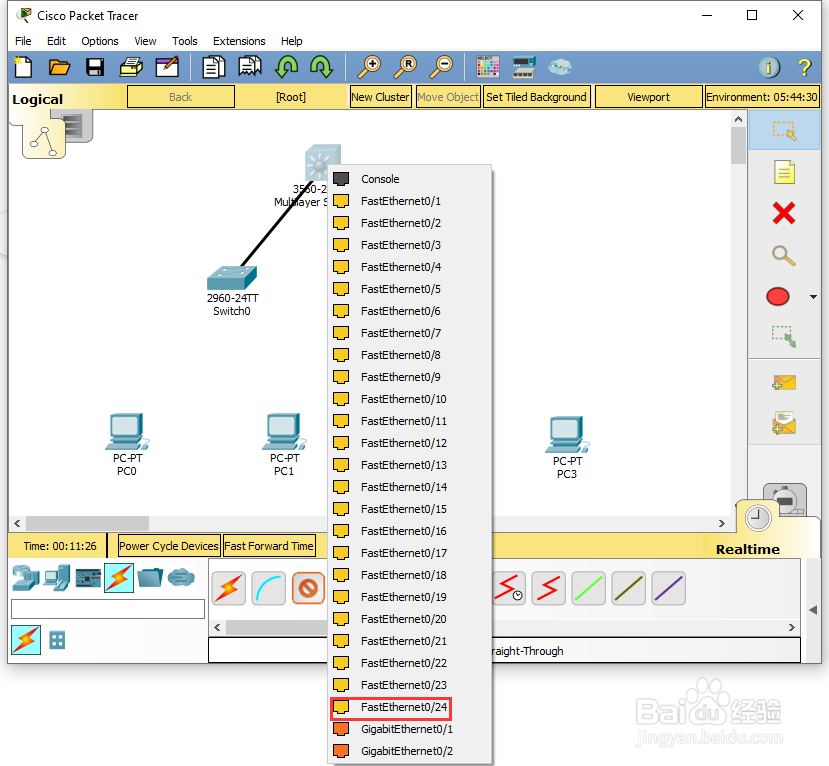Choose the Resize Shape tool
Screen dimensions: 829x766
point(784,336)
